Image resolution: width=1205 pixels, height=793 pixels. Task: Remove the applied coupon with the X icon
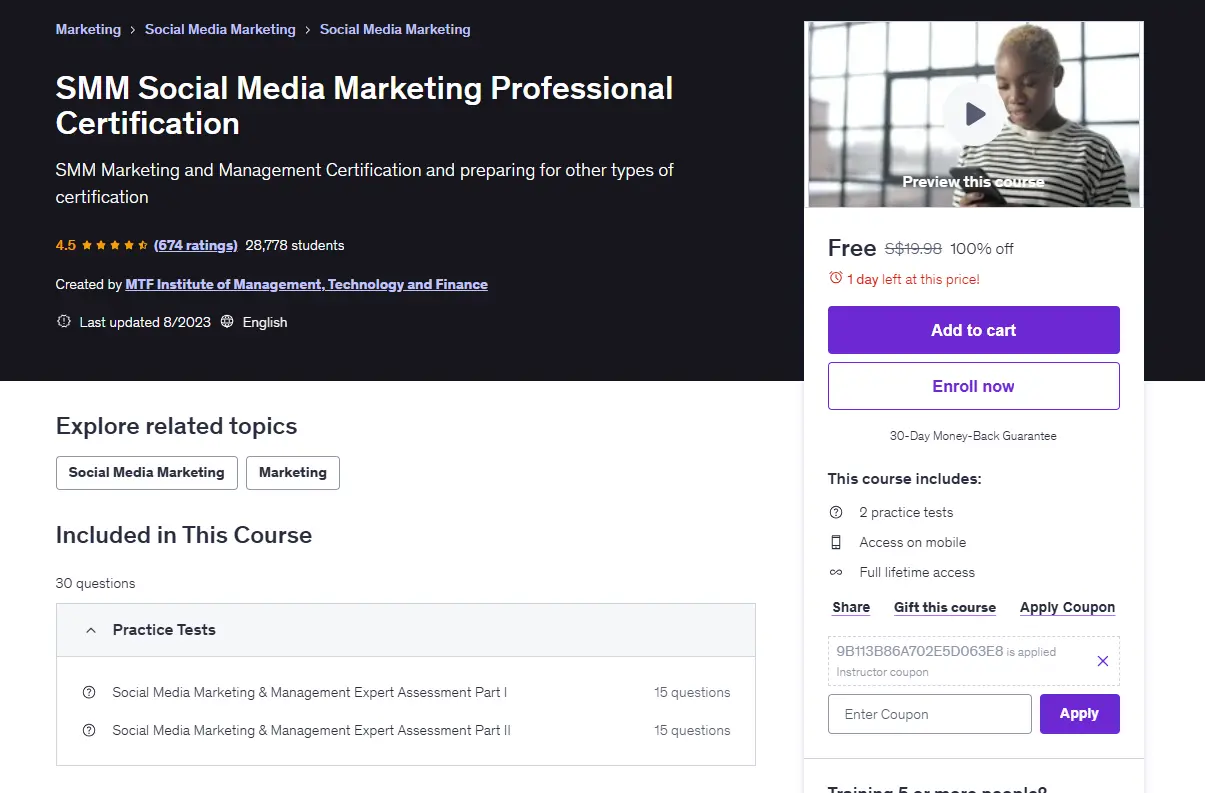1102,661
